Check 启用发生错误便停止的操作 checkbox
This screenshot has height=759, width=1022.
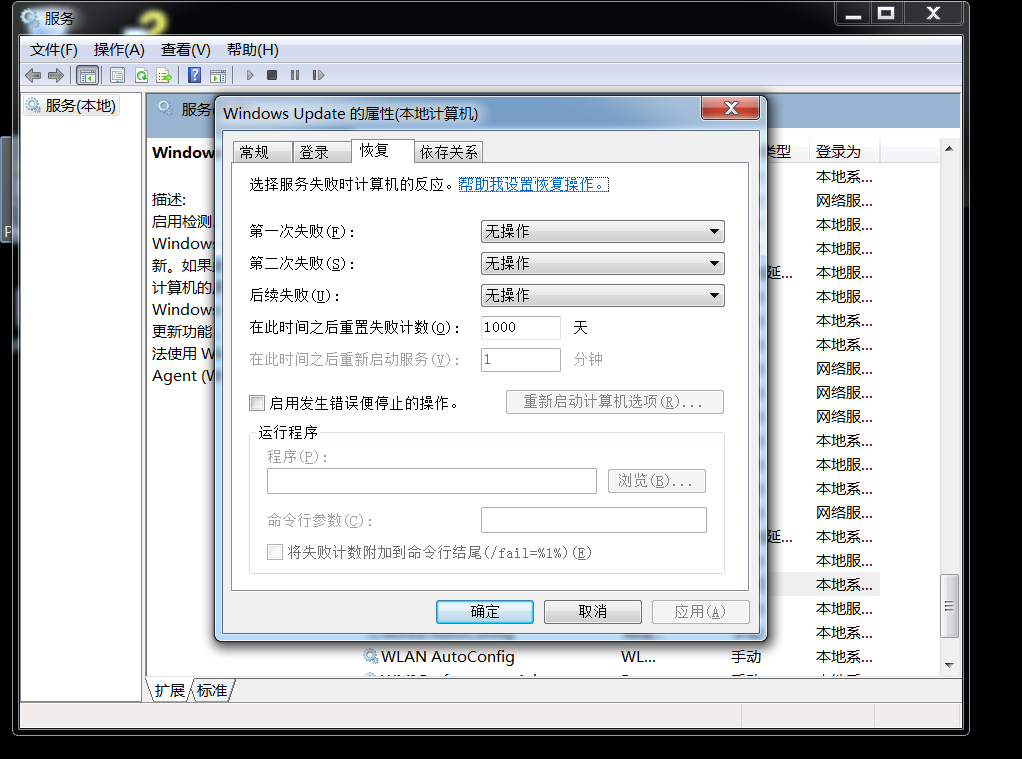click(x=257, y=403)
